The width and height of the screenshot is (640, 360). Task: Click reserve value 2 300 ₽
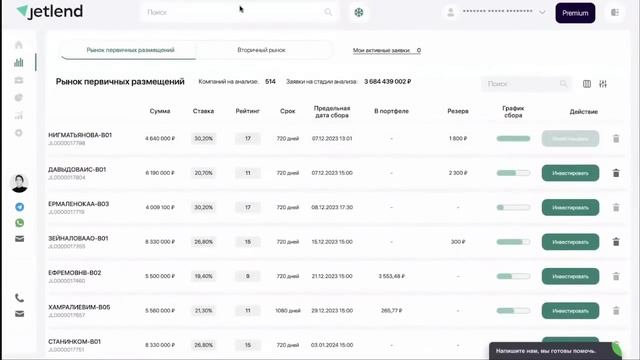point(458,173)
